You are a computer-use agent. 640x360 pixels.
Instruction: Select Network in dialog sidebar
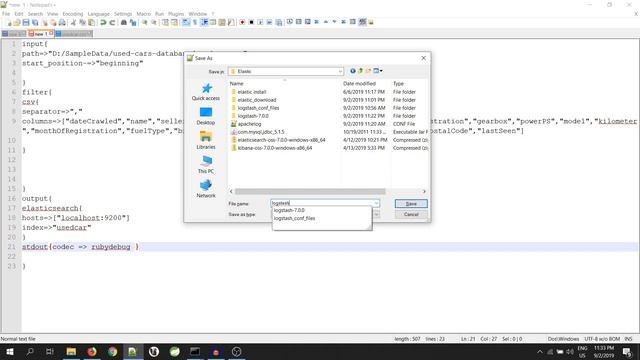tap(206, 189)
